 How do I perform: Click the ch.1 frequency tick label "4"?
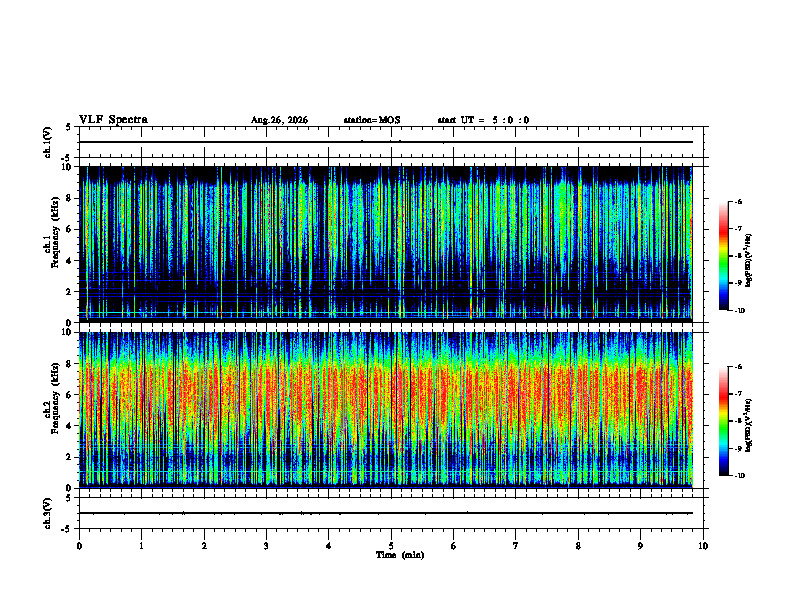point(69,261)
